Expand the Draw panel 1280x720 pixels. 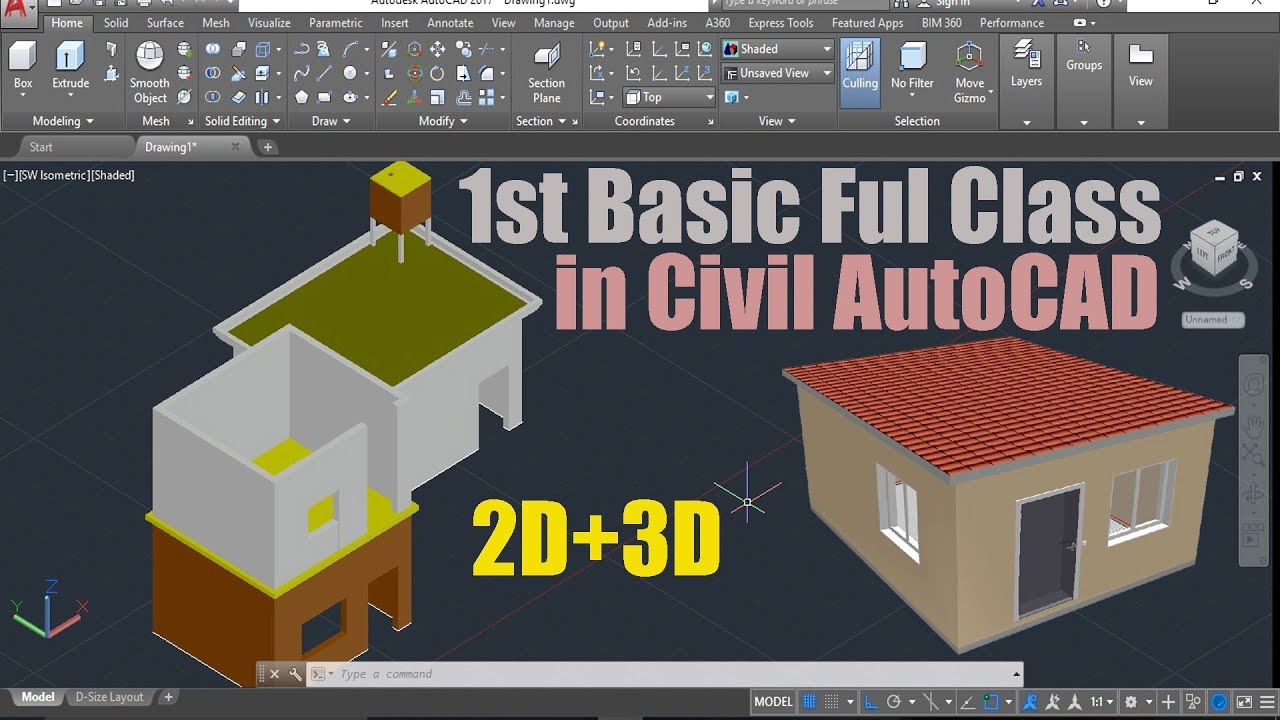(331, 121)
